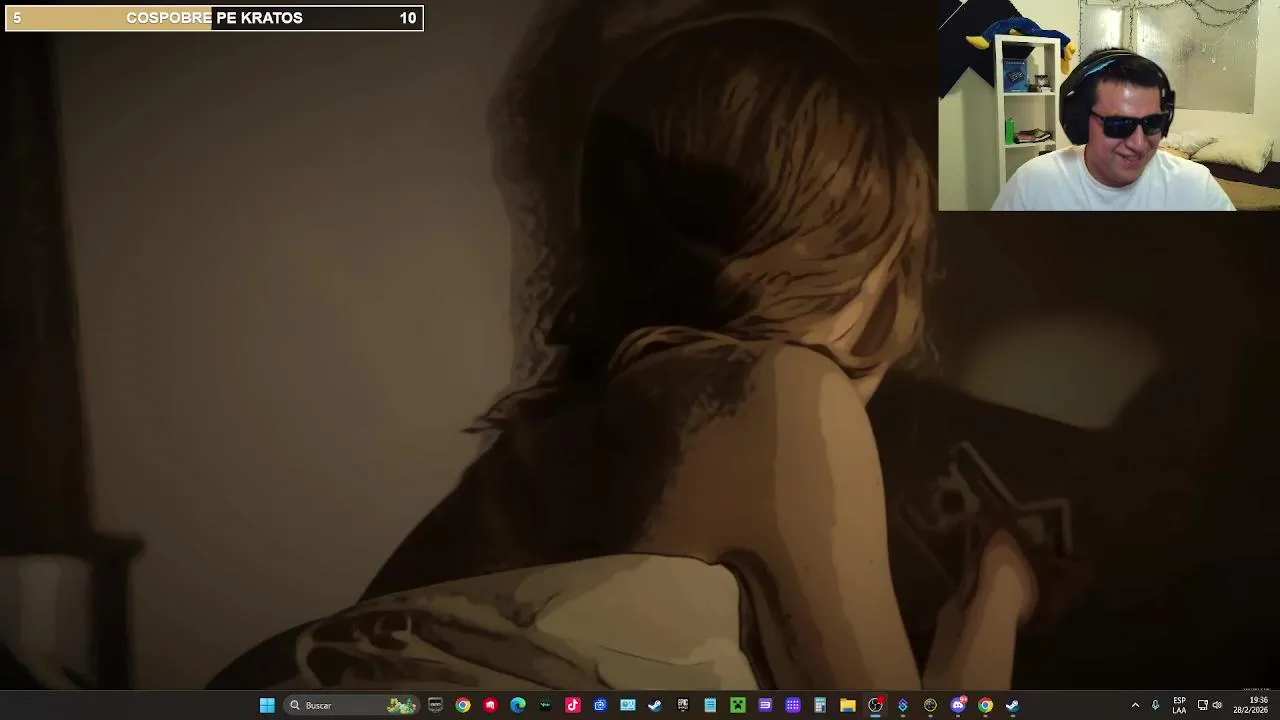Viewport: 1280px width, 720px height.
Task: Open the clock showing 19:36
Action: (x=1251, y=705)
